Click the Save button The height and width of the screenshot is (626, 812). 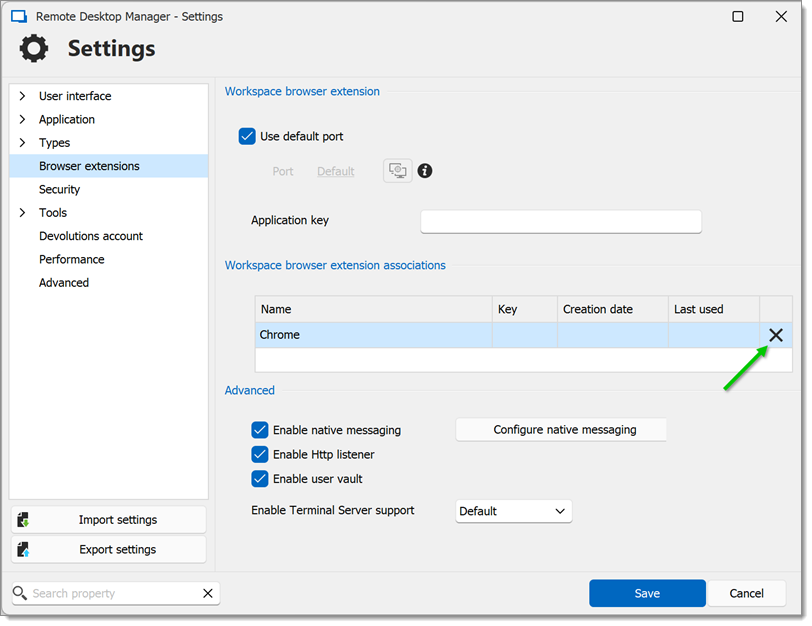[x=647, y=593]
